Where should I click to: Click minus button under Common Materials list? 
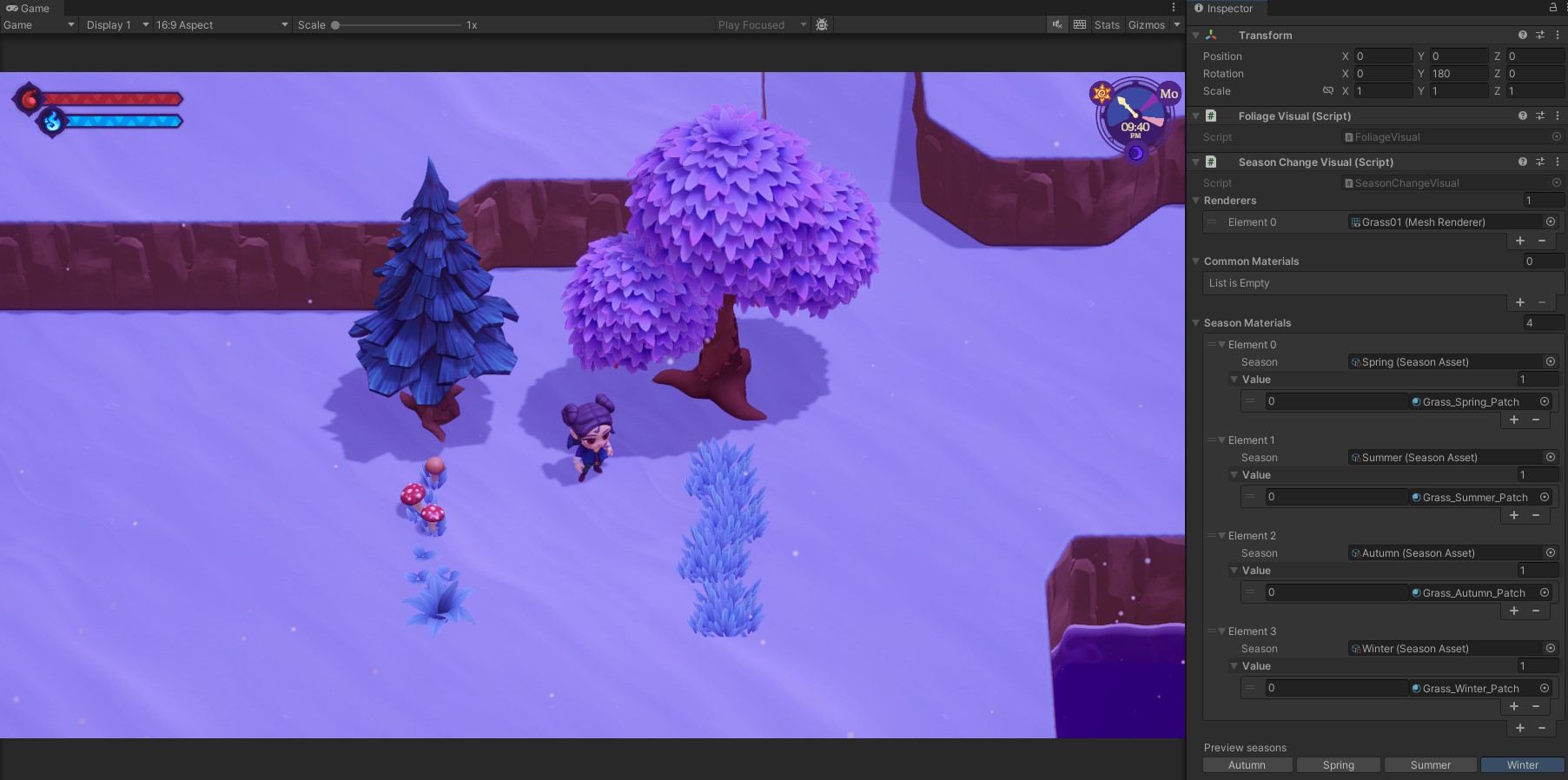[x=1542, y=302]
